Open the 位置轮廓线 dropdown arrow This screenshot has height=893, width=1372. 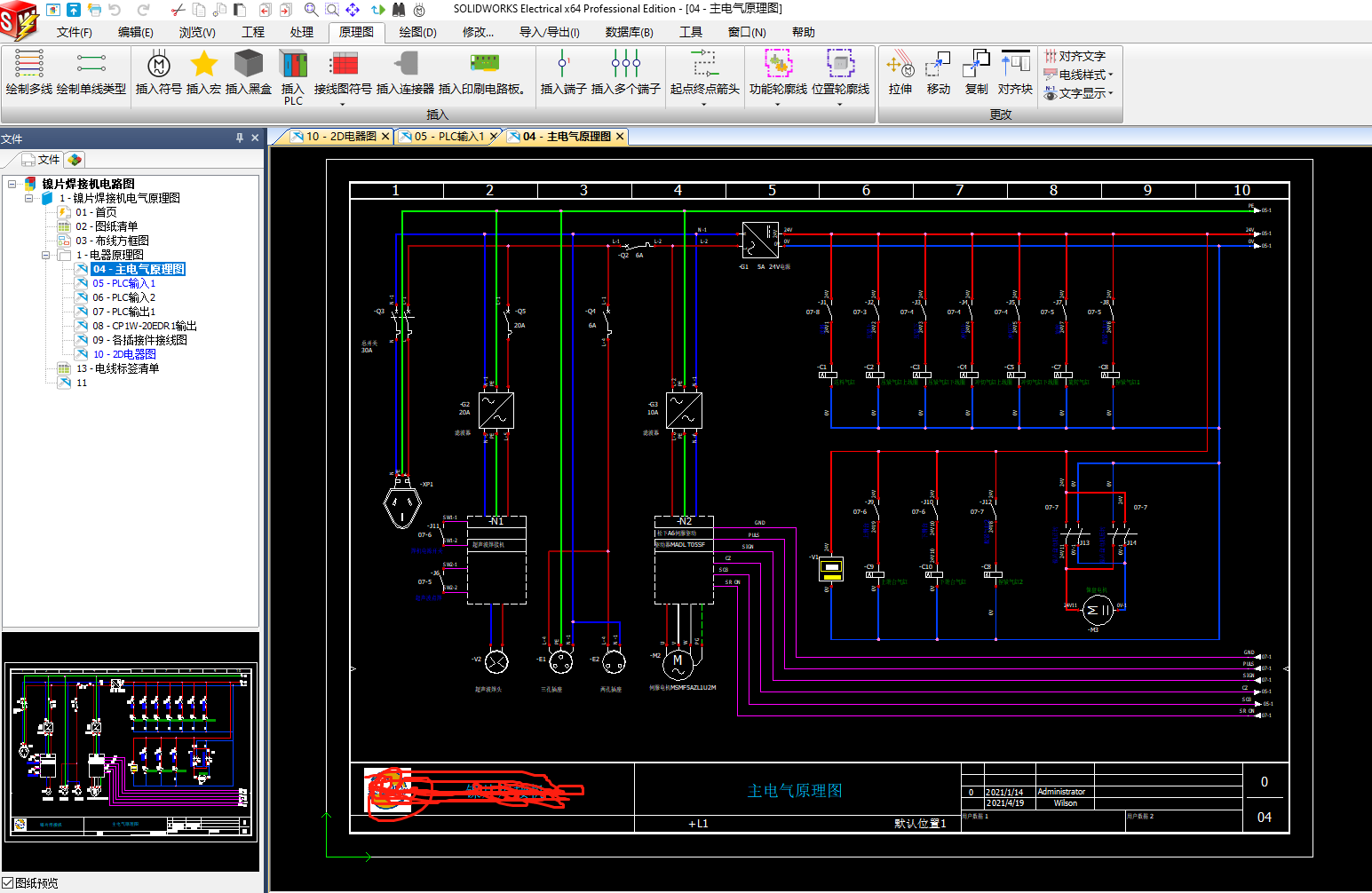point(840,105)
